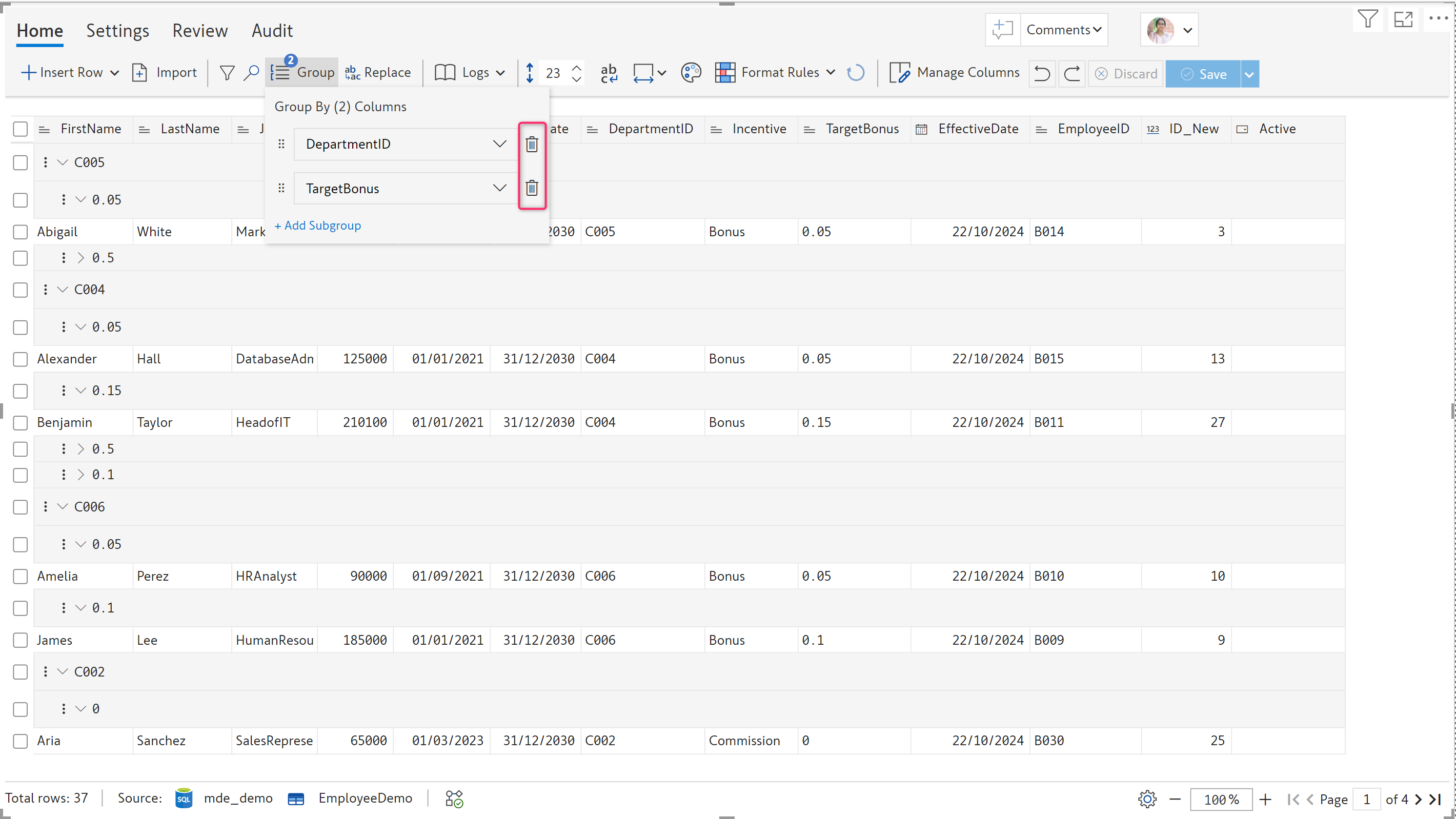Viewport: 1456px width, 819px height.
Task: Expand the Format Rules dropdown
Action: click(x=831, y=72)
